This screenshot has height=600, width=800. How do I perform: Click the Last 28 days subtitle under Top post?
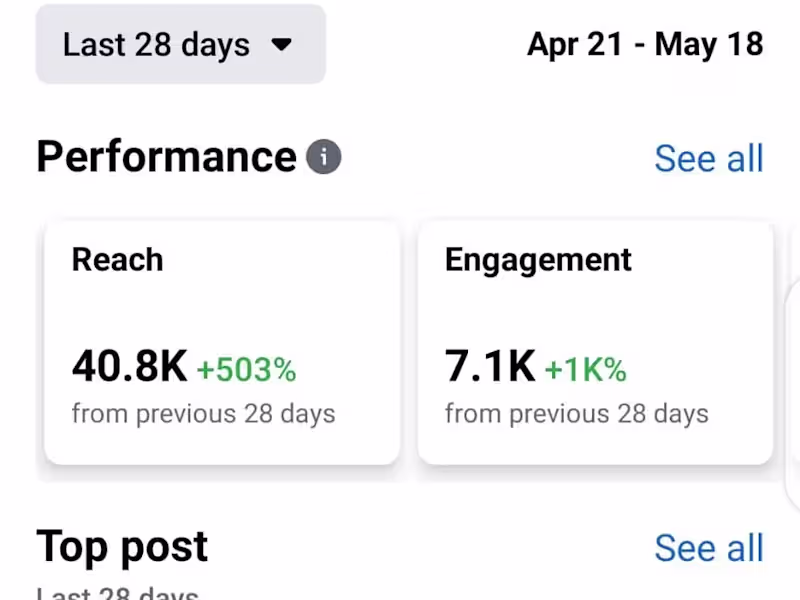(117, 592)
